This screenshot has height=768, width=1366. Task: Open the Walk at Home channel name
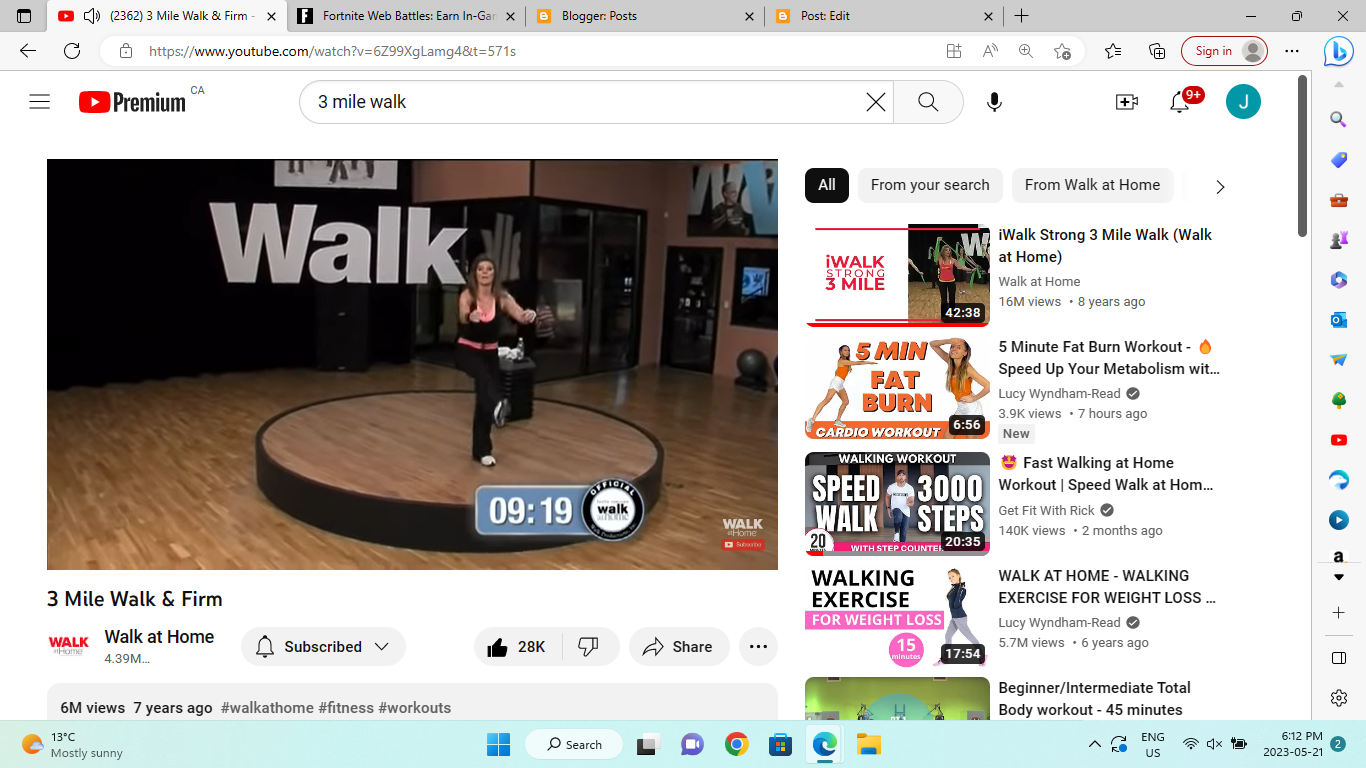point(160,637)
